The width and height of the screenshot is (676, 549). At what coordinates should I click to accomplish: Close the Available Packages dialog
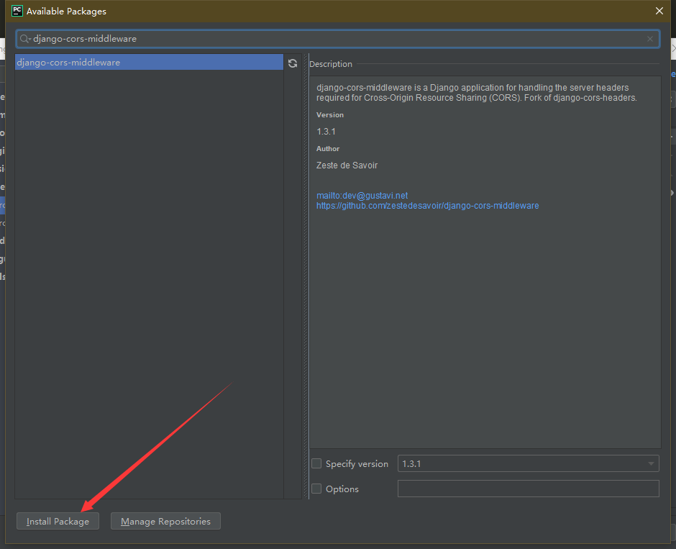(659, 11)
